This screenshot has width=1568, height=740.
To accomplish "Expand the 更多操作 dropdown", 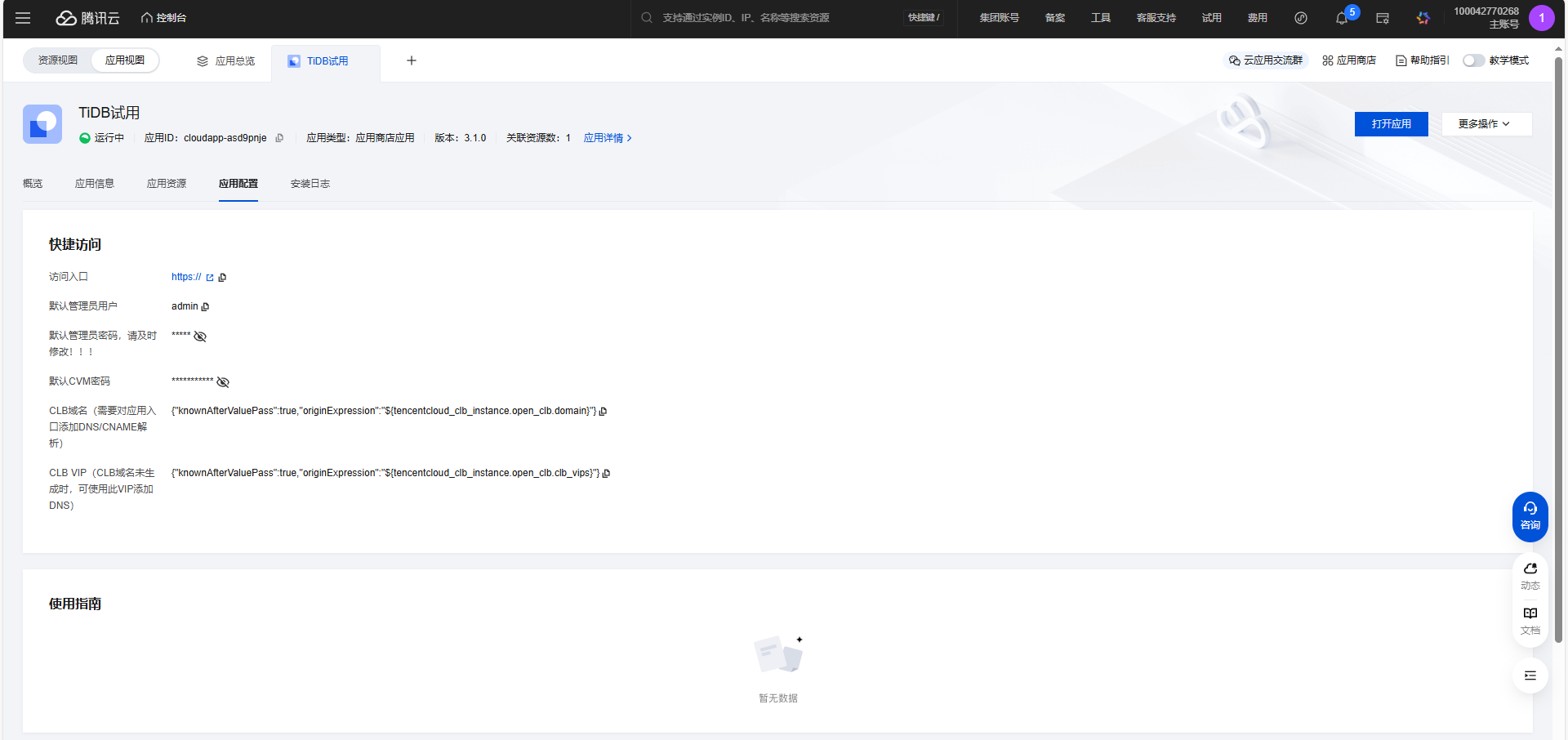I will pyautogui.click(x=1486, y=124).
